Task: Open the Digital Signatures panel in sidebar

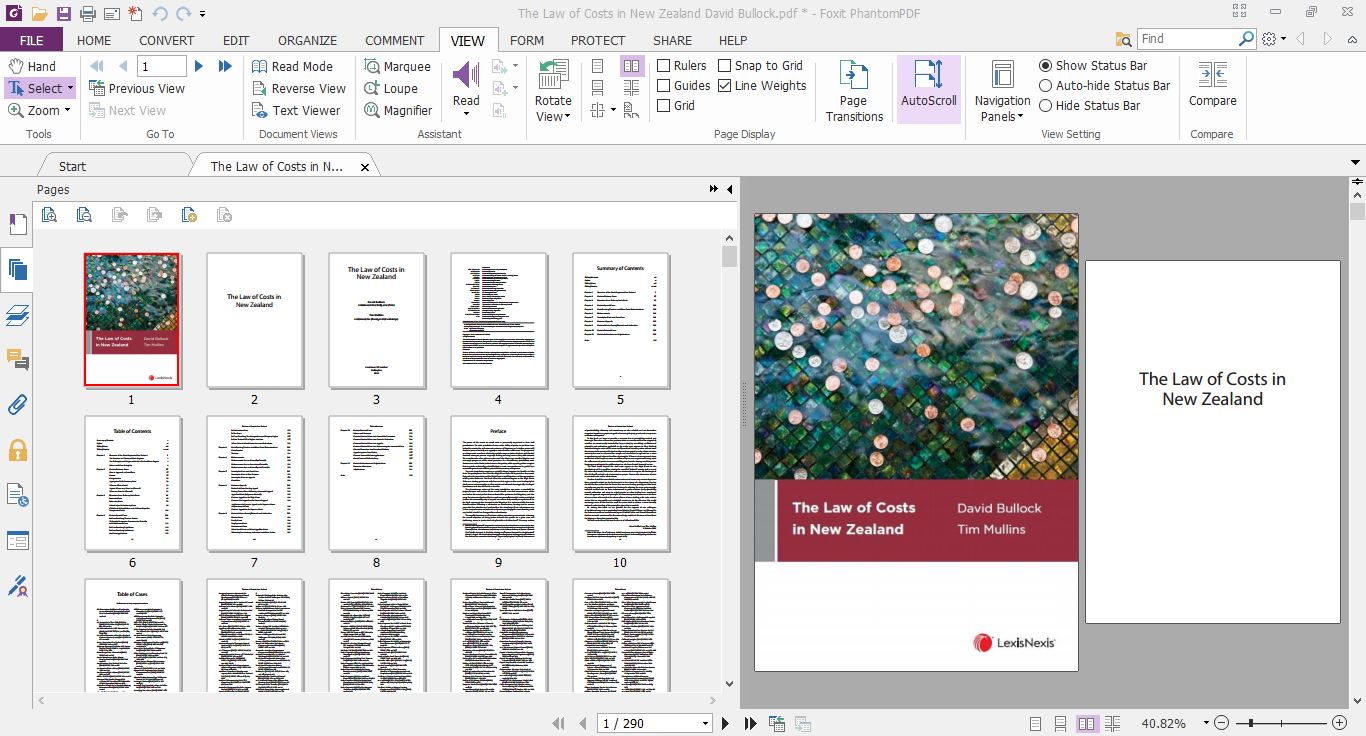Action: (x=17, y=586)
